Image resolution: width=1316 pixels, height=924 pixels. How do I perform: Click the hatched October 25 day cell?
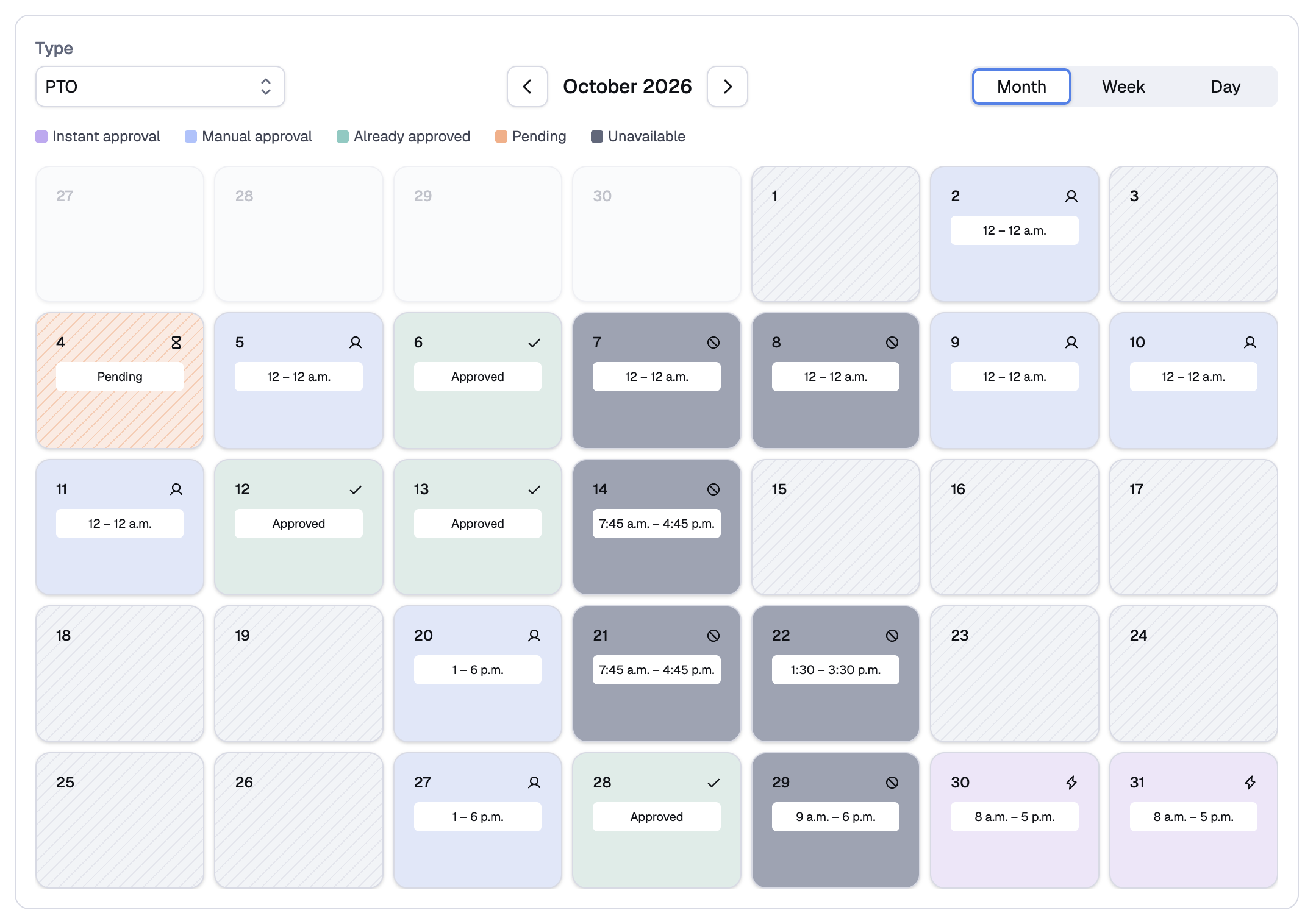pos(120,820)
